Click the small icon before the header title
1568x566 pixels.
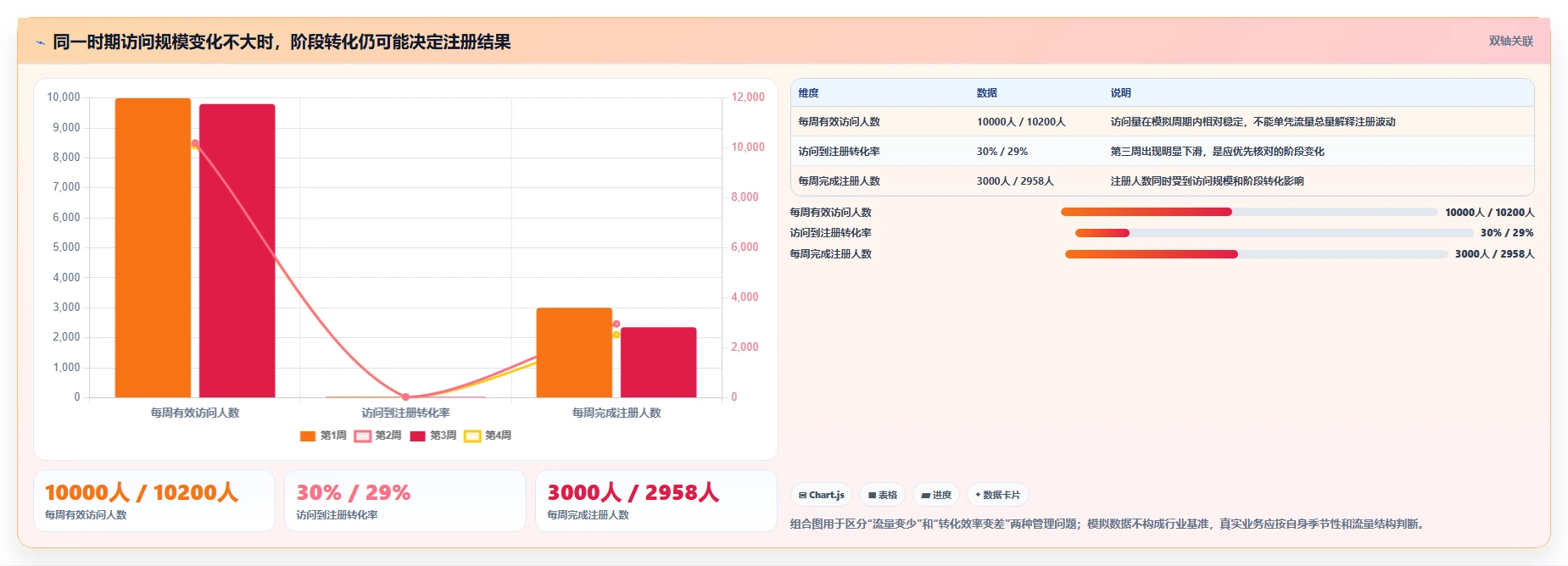[40, 42]
